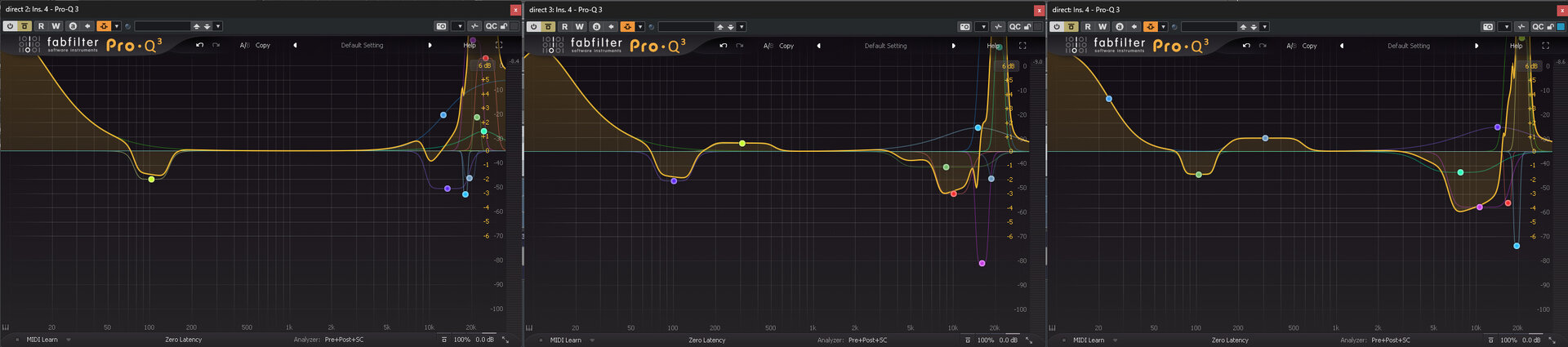Click waveform function icon in direct window

pos(1521,27)
